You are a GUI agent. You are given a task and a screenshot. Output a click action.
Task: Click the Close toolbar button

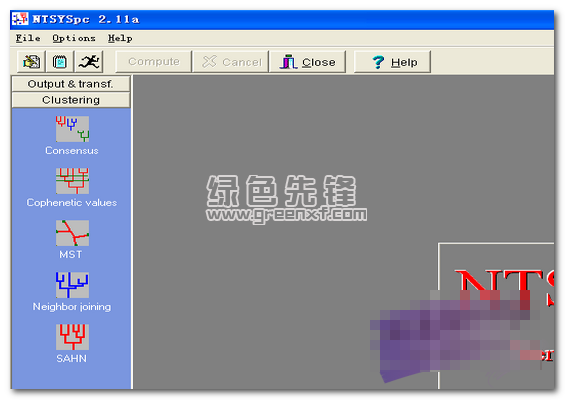pyautogui.click(x=307, y=62)
